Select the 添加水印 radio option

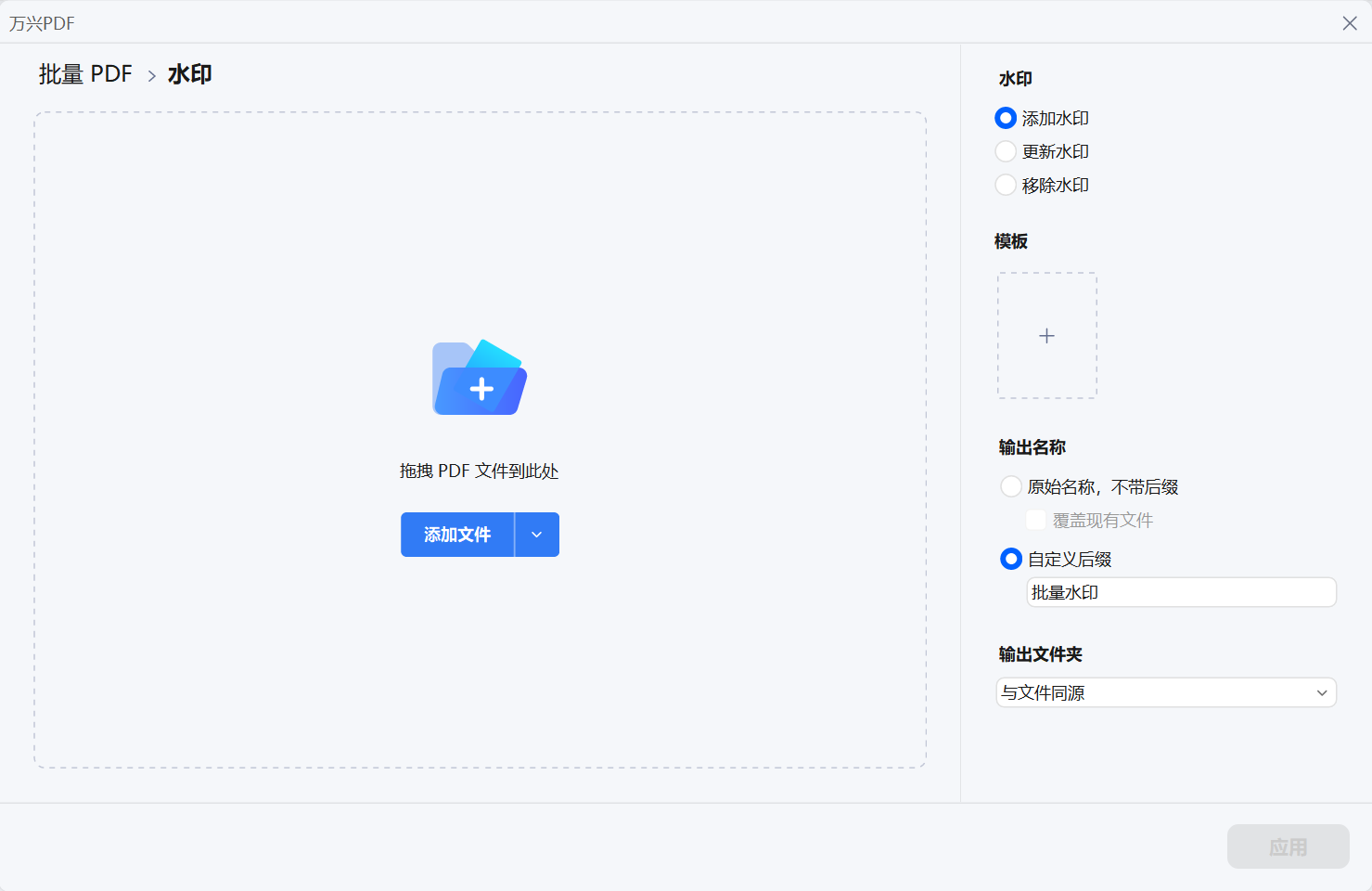(1005, 118)
